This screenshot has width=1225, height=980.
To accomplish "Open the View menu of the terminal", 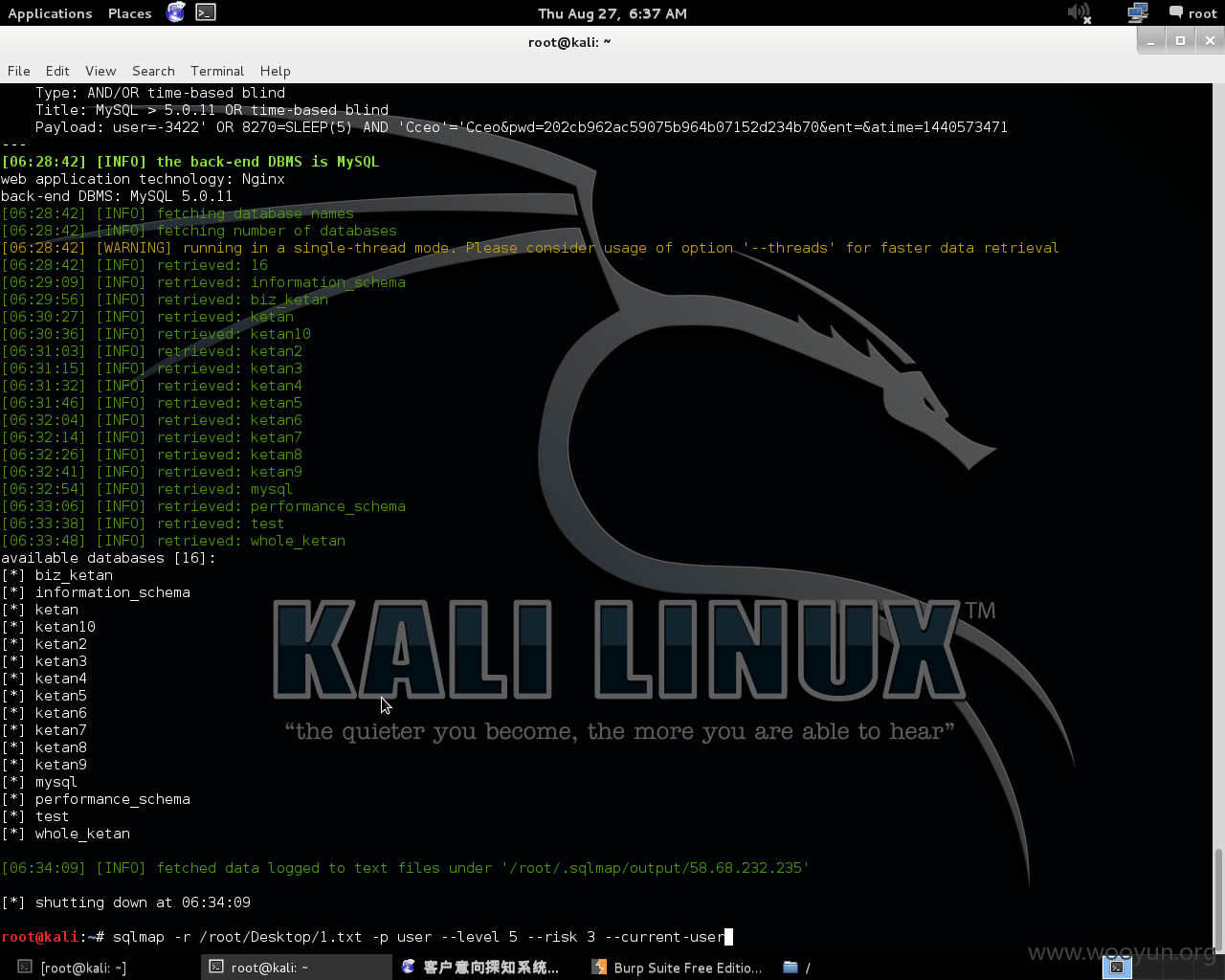I will (x=100, y=71).
